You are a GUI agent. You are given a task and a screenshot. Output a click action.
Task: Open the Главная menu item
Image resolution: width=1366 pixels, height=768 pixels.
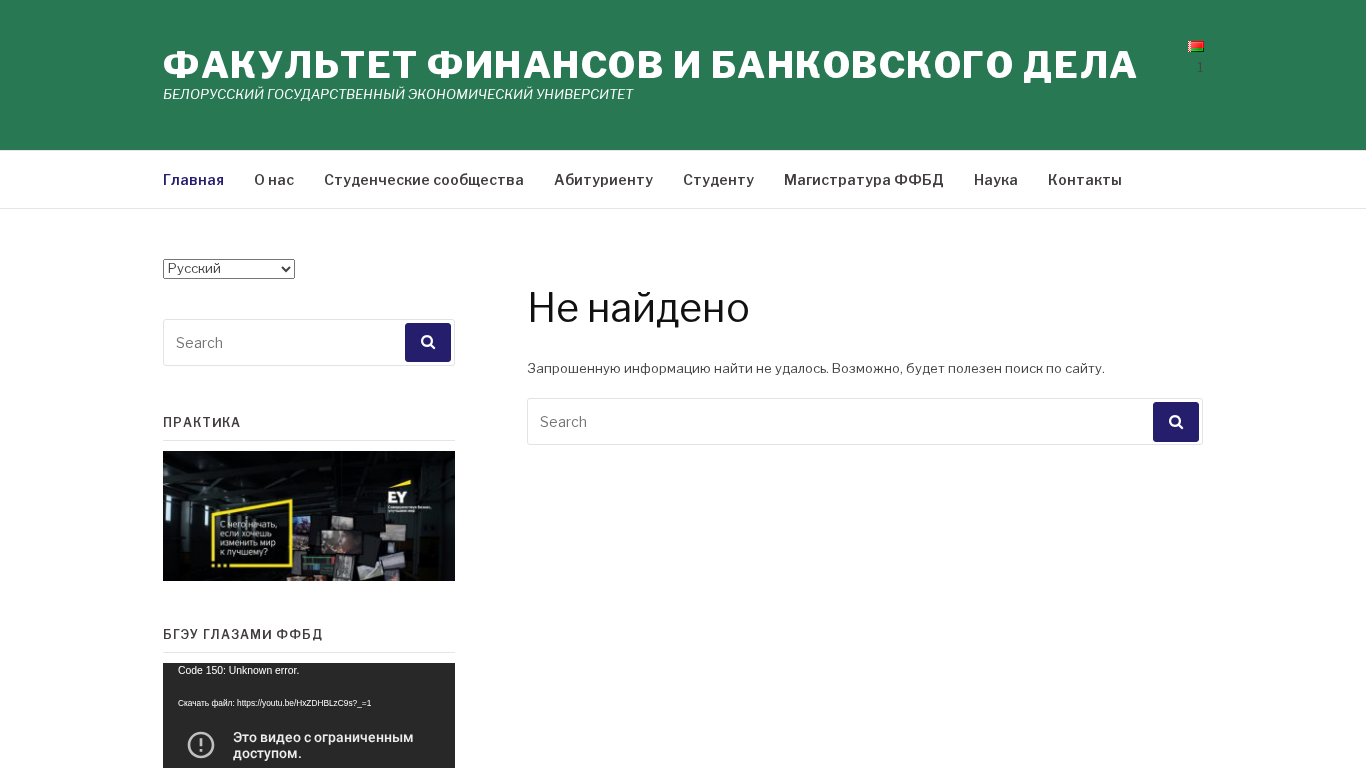click(193, 180)
